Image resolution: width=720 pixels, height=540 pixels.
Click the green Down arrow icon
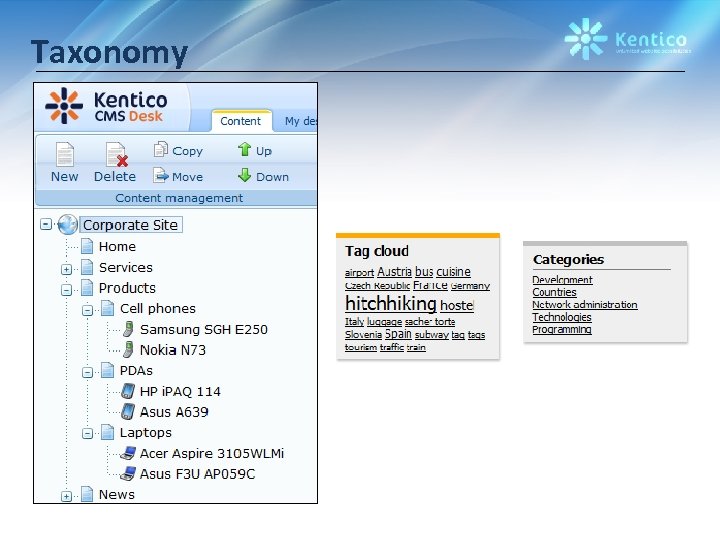[244, 175]
